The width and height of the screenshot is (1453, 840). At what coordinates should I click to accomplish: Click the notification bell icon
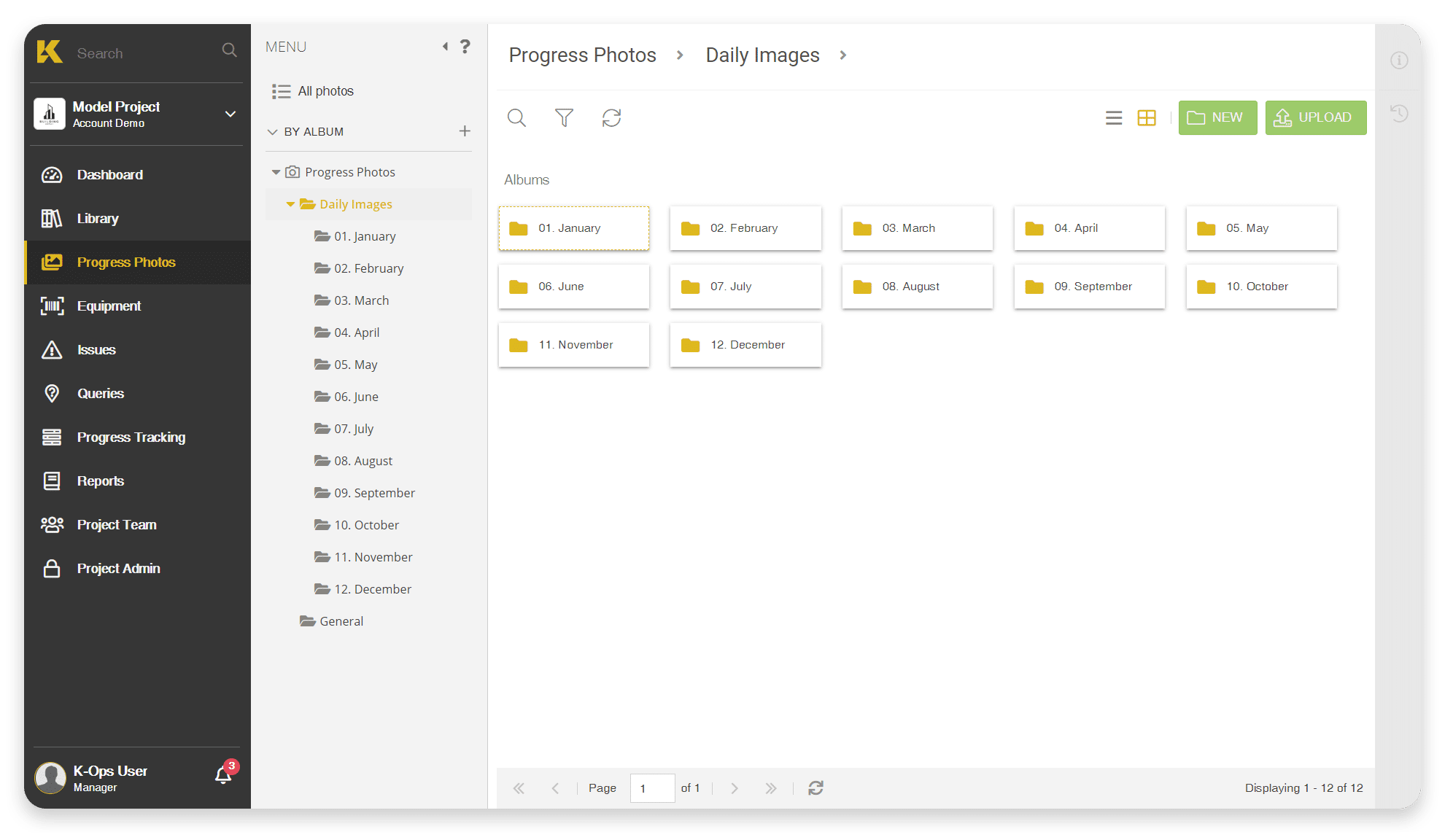coord(223,775)
